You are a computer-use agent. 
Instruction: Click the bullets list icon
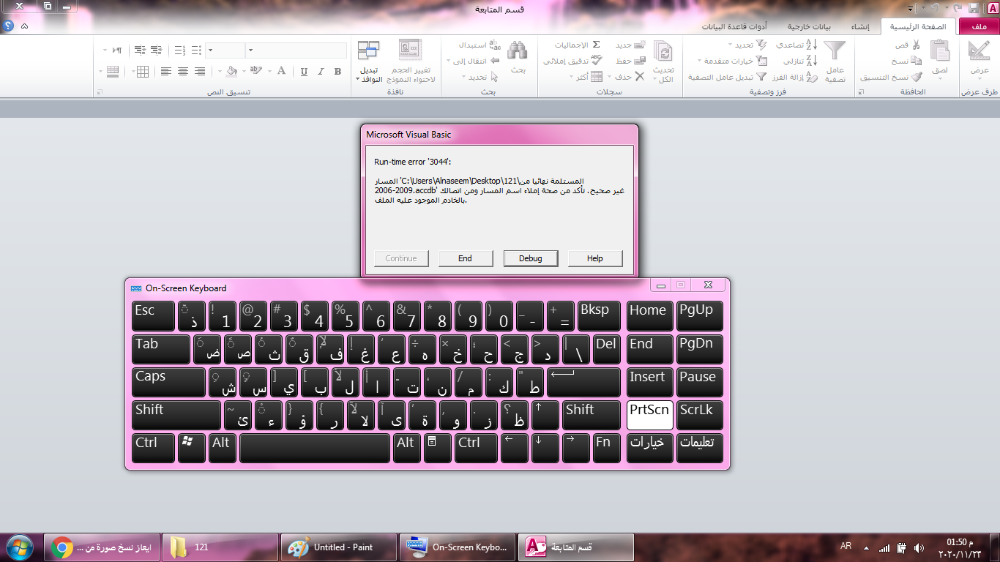pos(196,50)
